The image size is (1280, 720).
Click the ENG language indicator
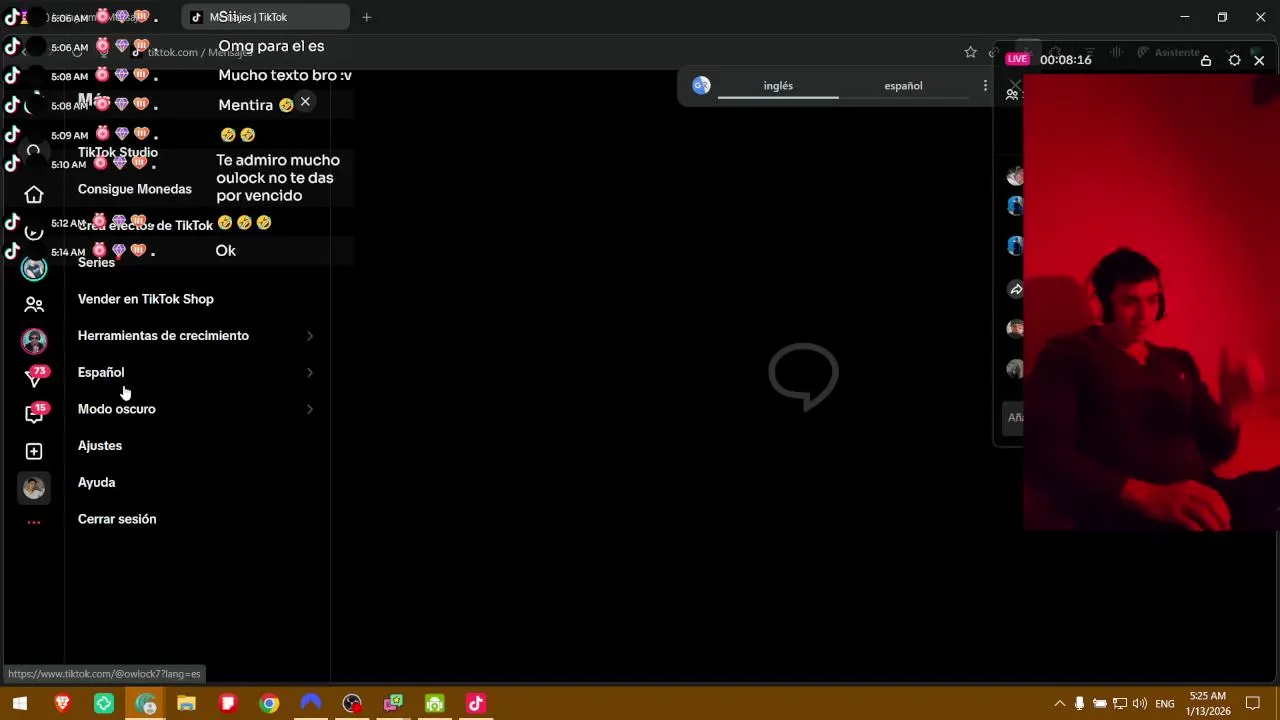(1165, 704)
